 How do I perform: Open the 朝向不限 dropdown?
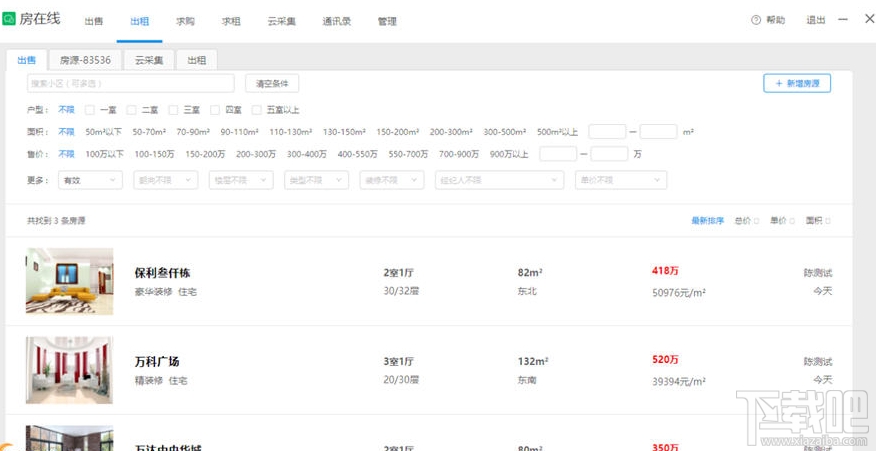coord(165,180)
